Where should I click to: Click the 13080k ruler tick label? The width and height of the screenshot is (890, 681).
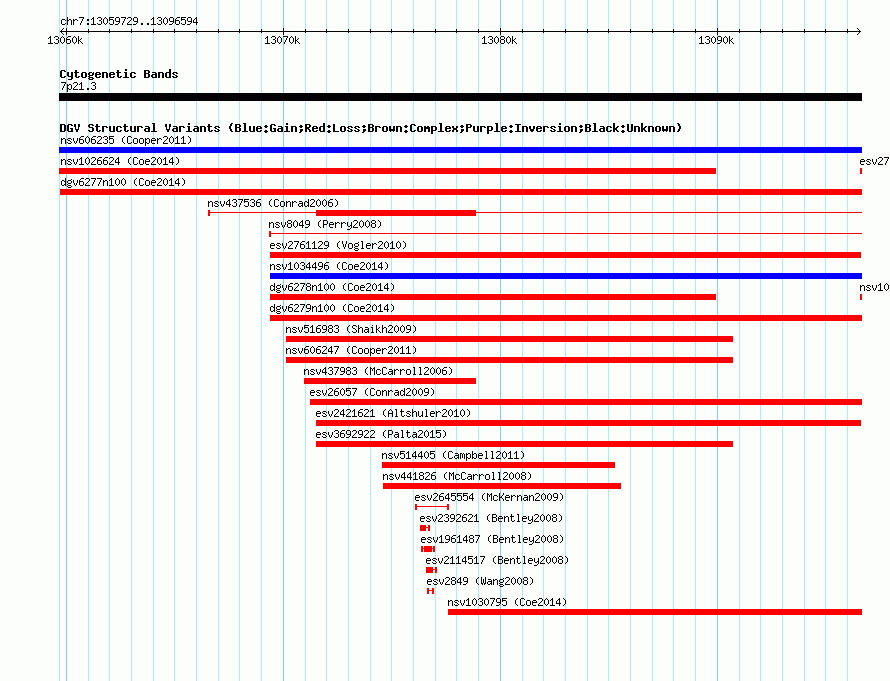coord(499,40)
